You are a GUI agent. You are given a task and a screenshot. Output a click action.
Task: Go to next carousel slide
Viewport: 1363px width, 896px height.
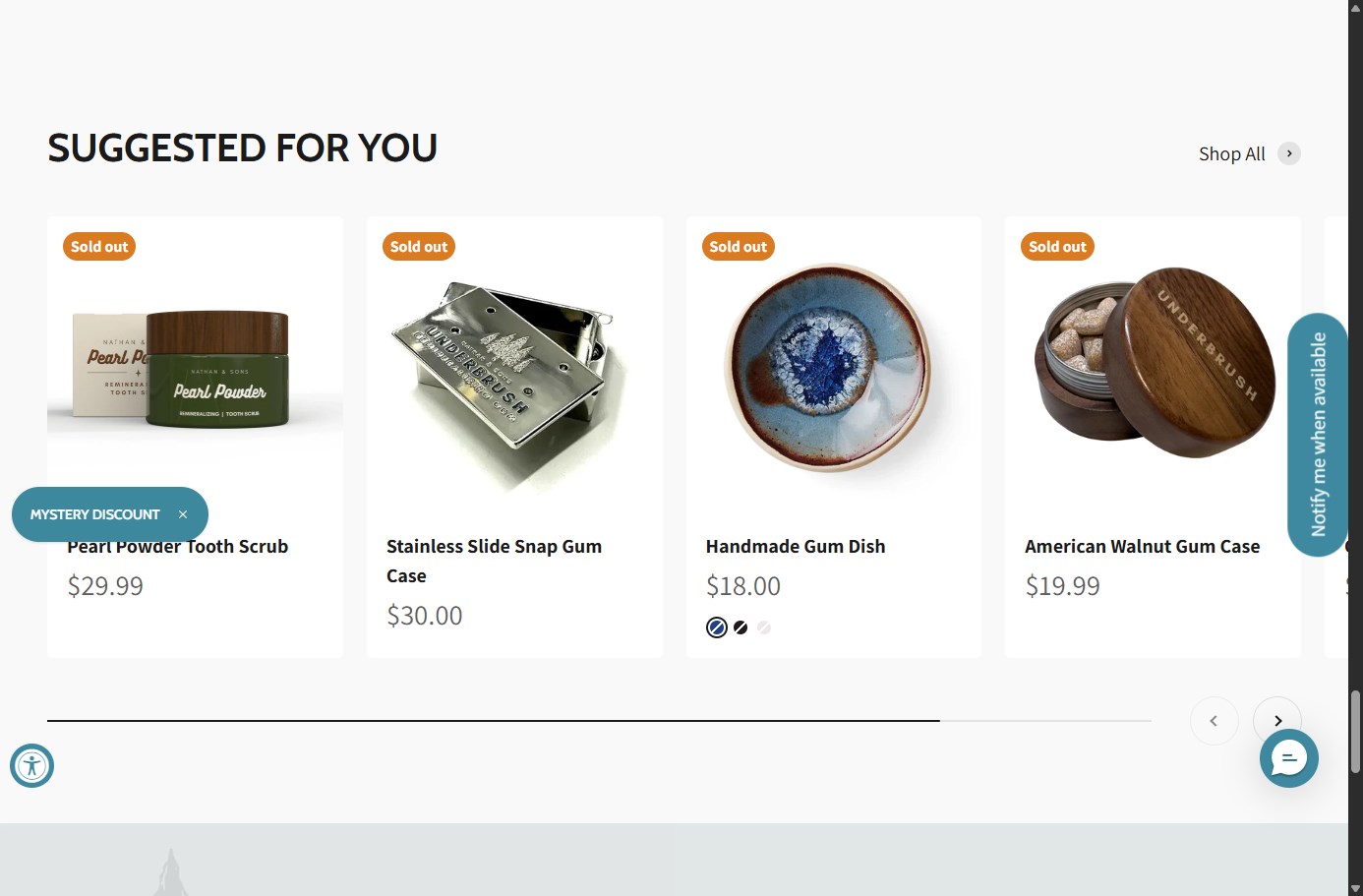pos(1276,721)
